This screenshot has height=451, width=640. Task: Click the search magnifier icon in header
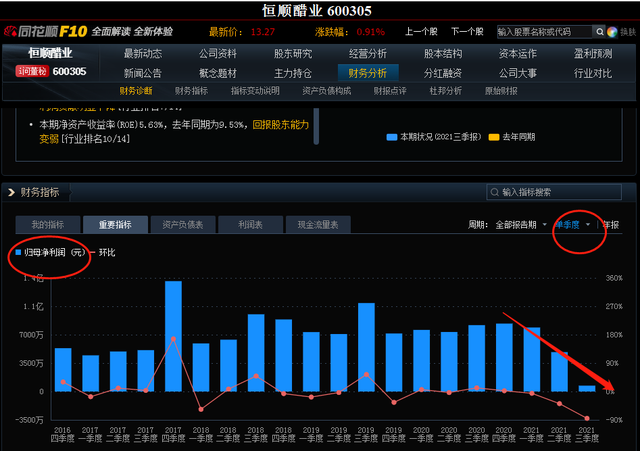click(599, 31)
